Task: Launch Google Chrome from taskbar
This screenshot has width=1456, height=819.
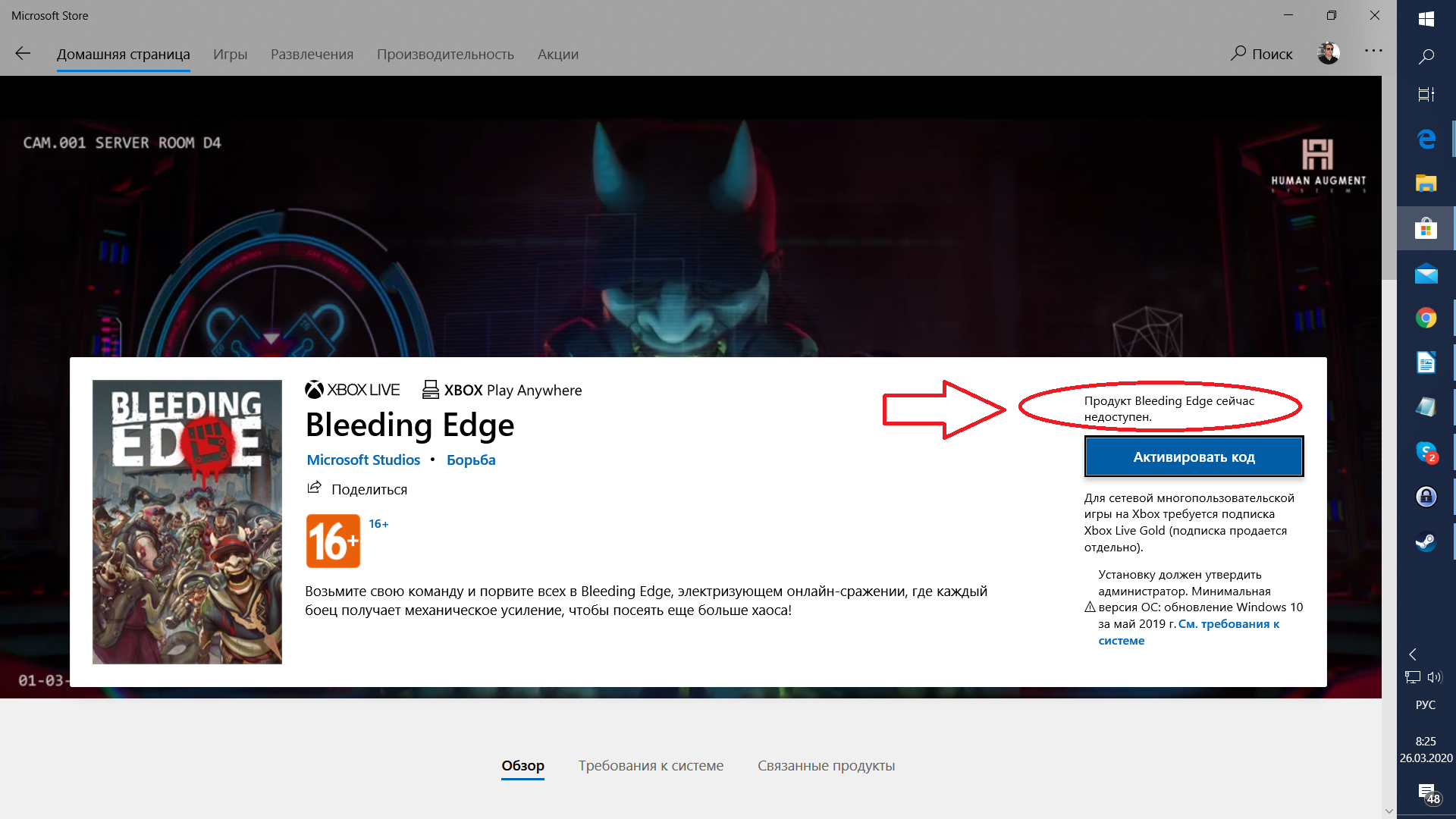Action: (x=1426, y=318)
